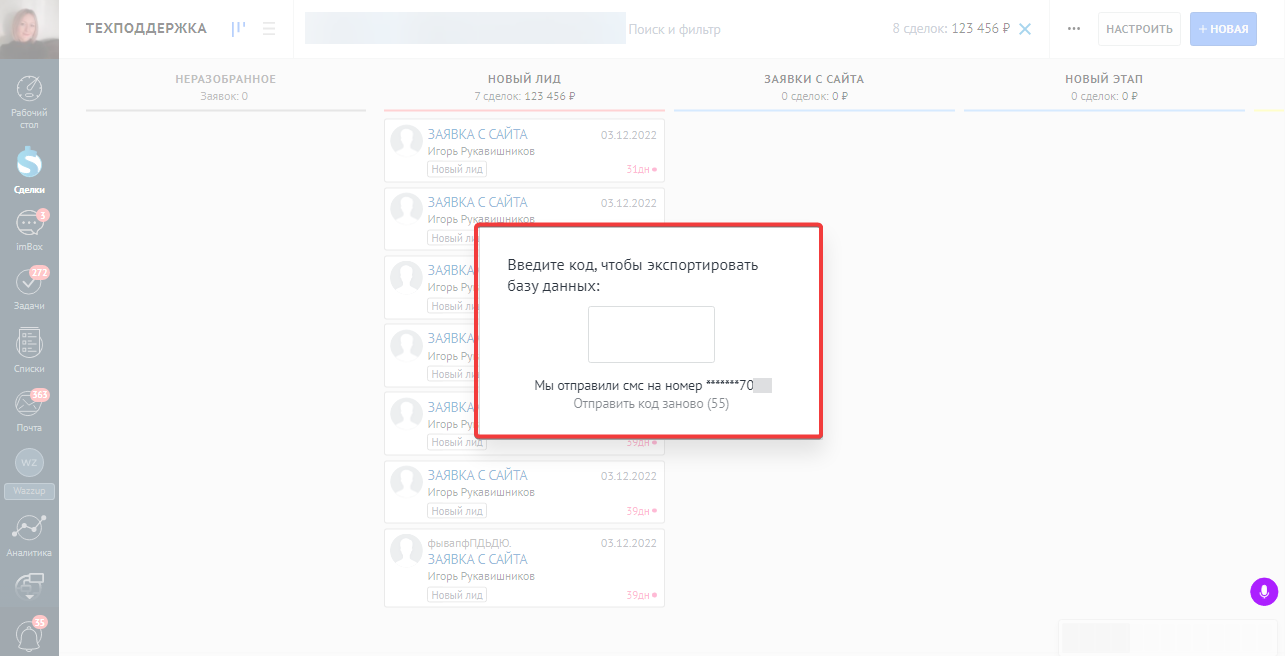Screen dimensions: 1285x656
Task: Click the + НОВАЯ deal button
Action: point(1224,29)
